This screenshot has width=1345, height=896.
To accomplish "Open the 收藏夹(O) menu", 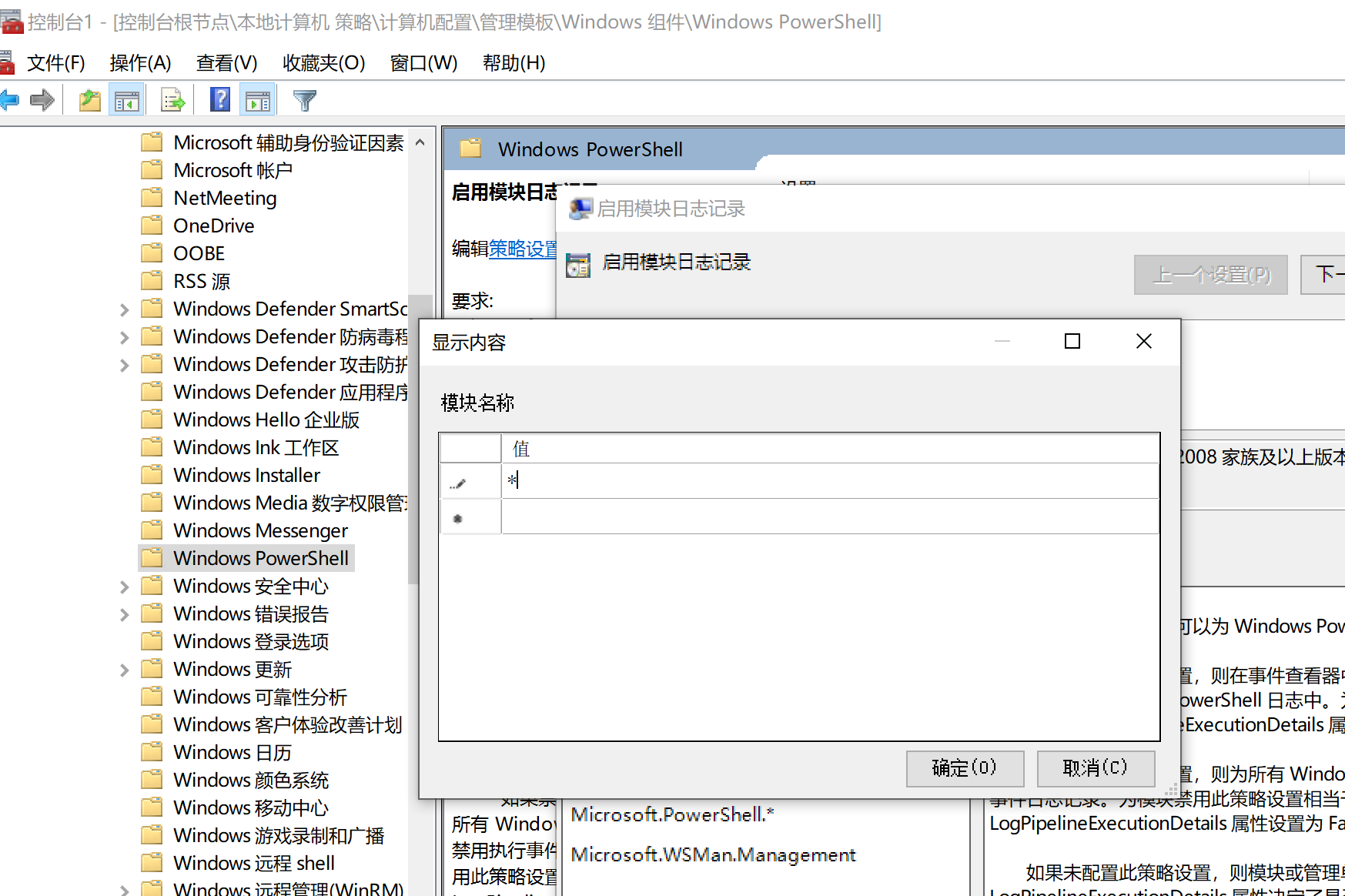I will 323,62.
